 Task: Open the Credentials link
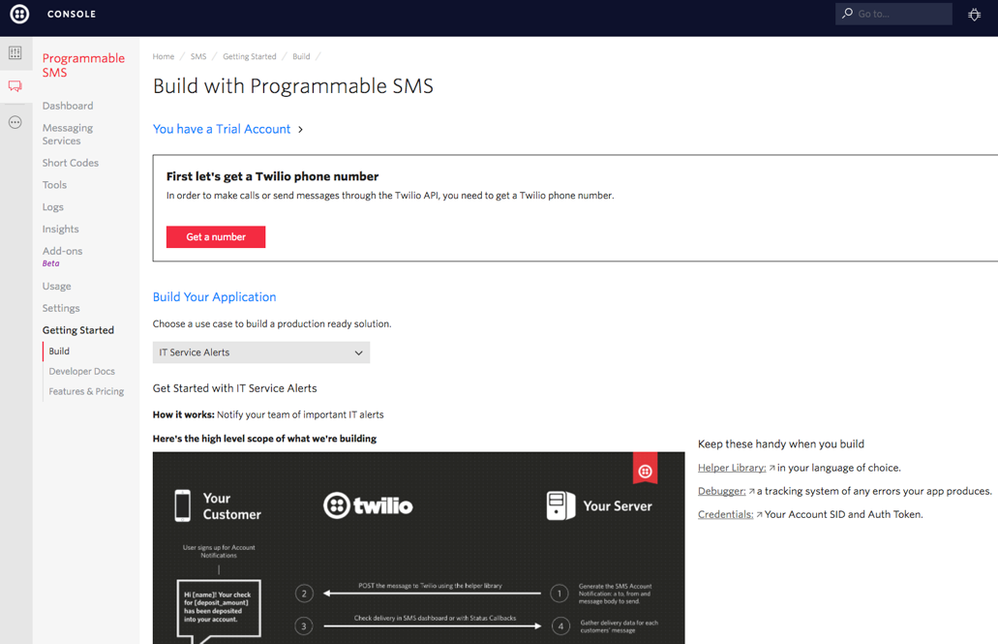[726, 515]
